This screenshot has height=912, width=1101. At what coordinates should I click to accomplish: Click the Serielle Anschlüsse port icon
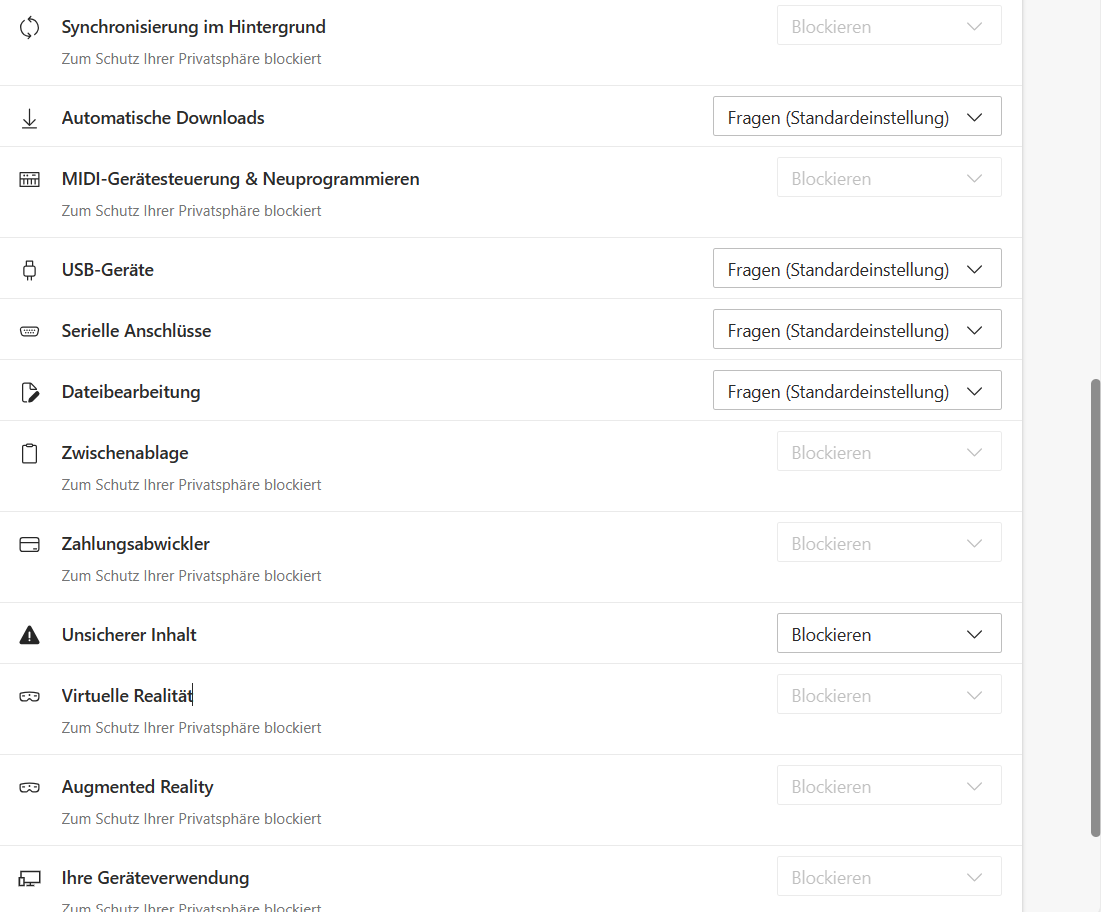pyautogui.click(x=30, y=331)
